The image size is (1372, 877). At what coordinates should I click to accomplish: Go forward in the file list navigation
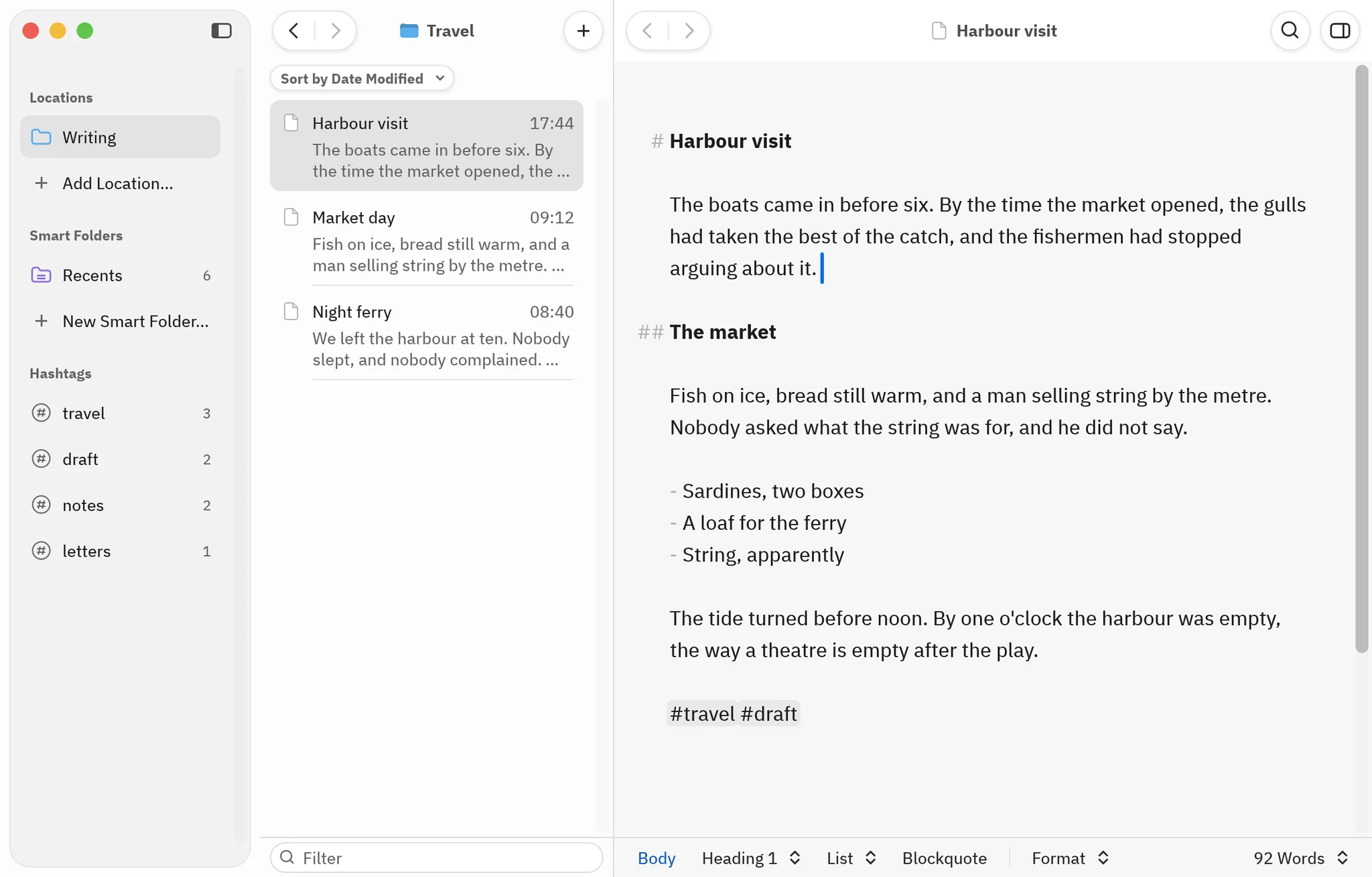click(x=336, y=31)
